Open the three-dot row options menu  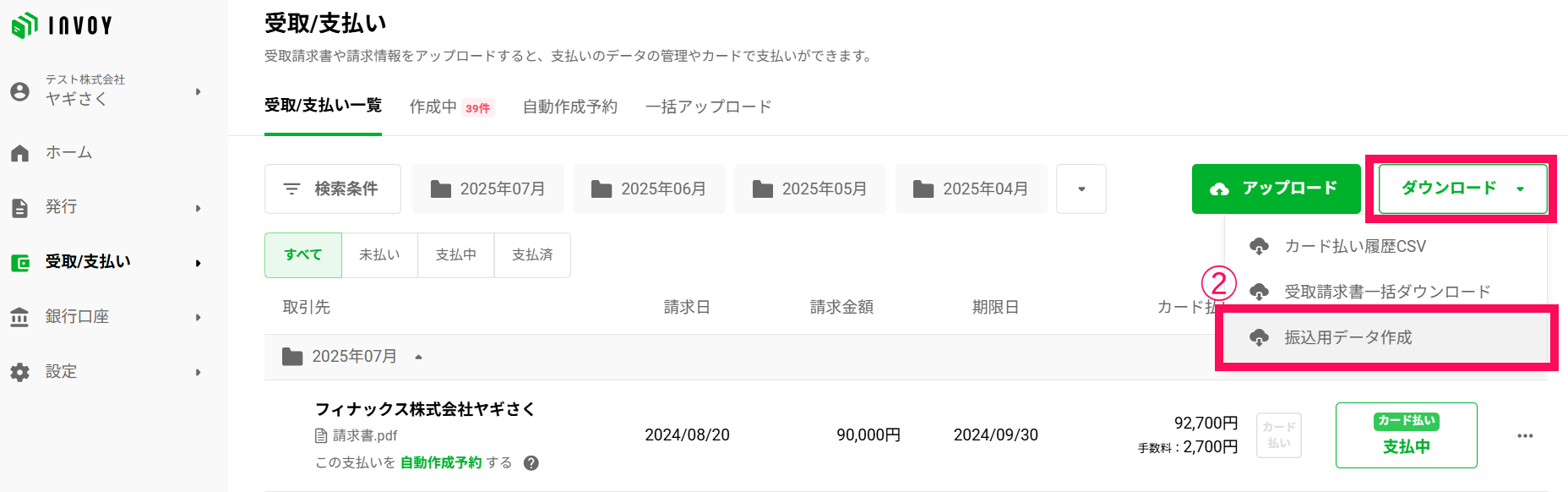(1525, 436)
